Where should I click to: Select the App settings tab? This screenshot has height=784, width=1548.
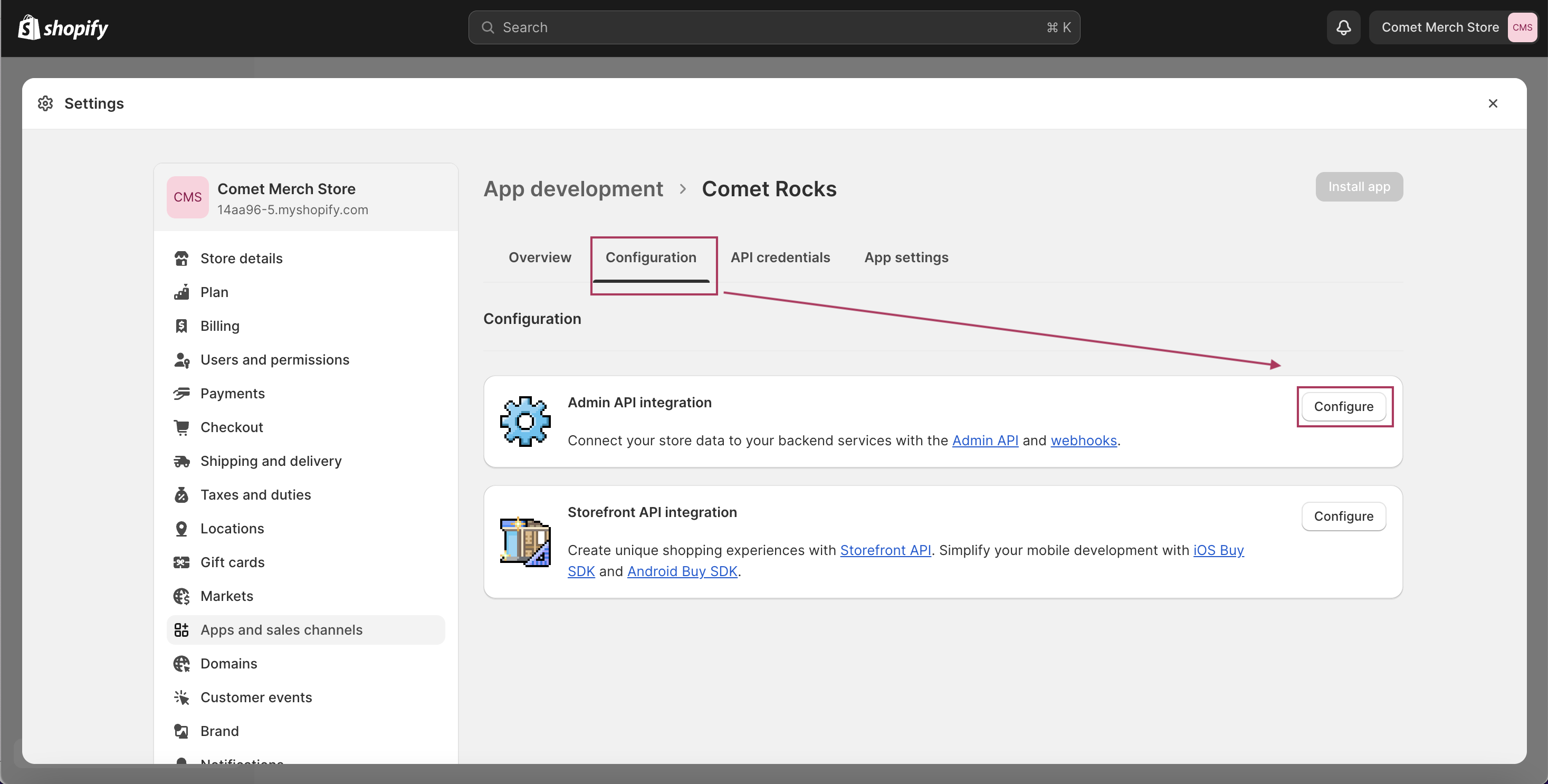point(906,257)
